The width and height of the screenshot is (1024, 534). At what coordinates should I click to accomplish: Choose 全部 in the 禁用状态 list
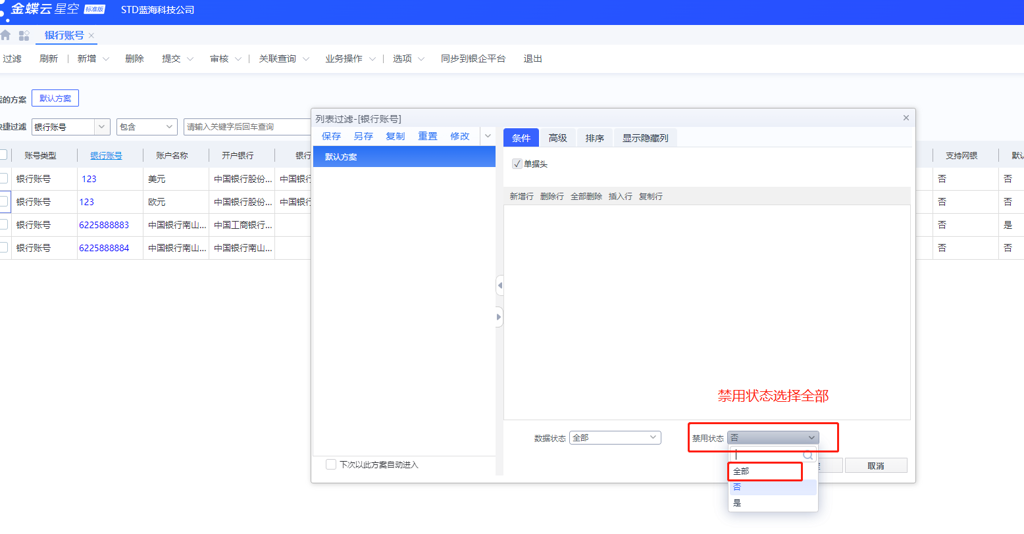773,471
